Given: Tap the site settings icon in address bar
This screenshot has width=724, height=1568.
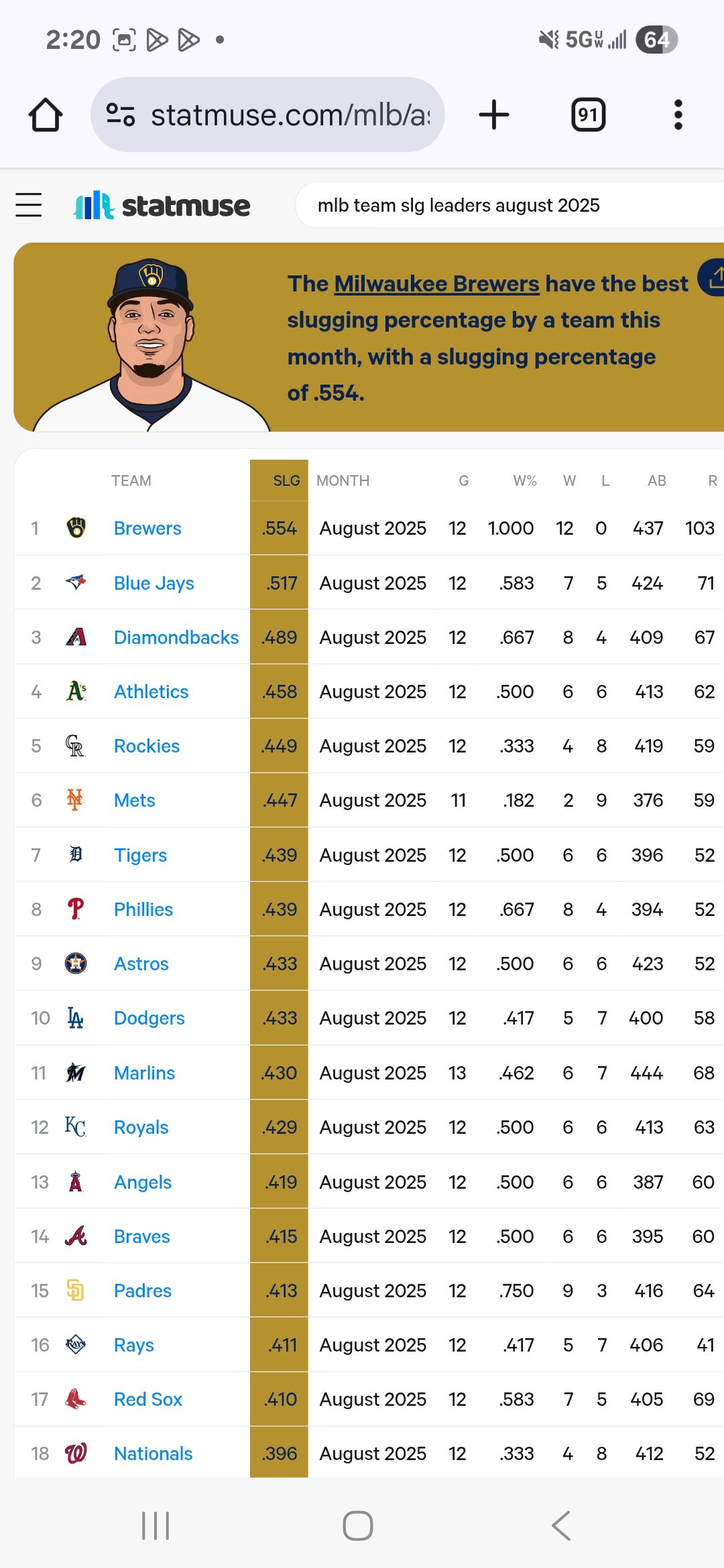Looking at the screenshot, I should click(x=121, y=115).
